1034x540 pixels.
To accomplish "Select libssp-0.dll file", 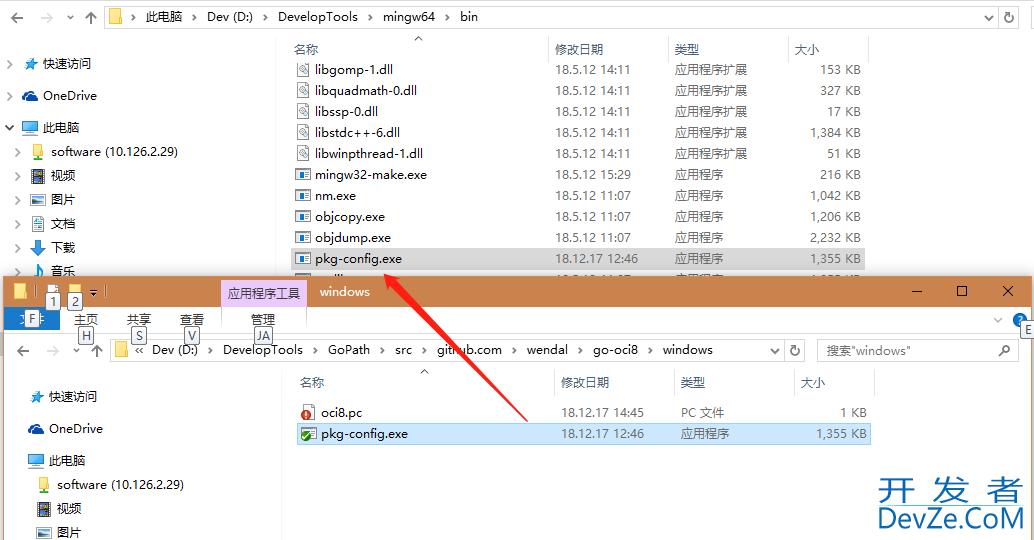I will coord(578,111).
